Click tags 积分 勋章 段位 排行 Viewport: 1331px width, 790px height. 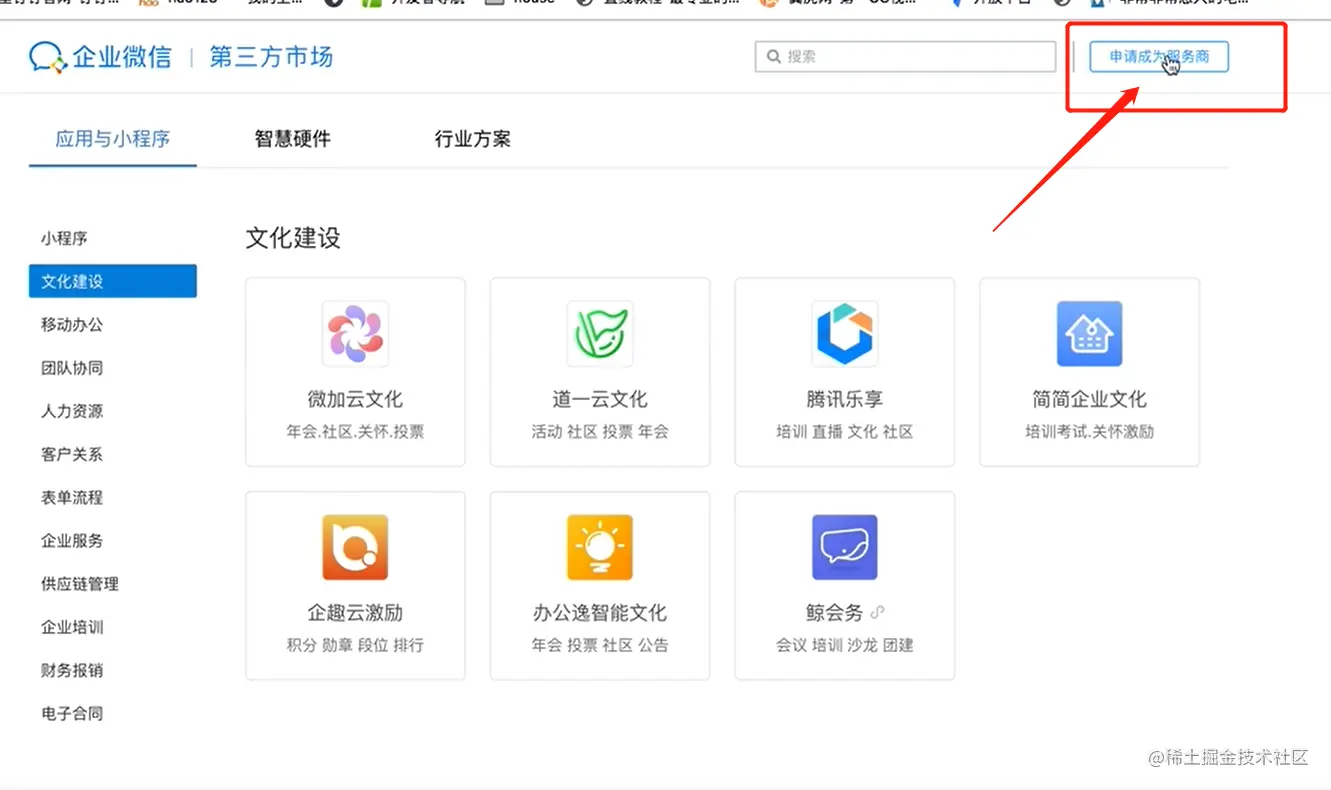pos(355,645)
